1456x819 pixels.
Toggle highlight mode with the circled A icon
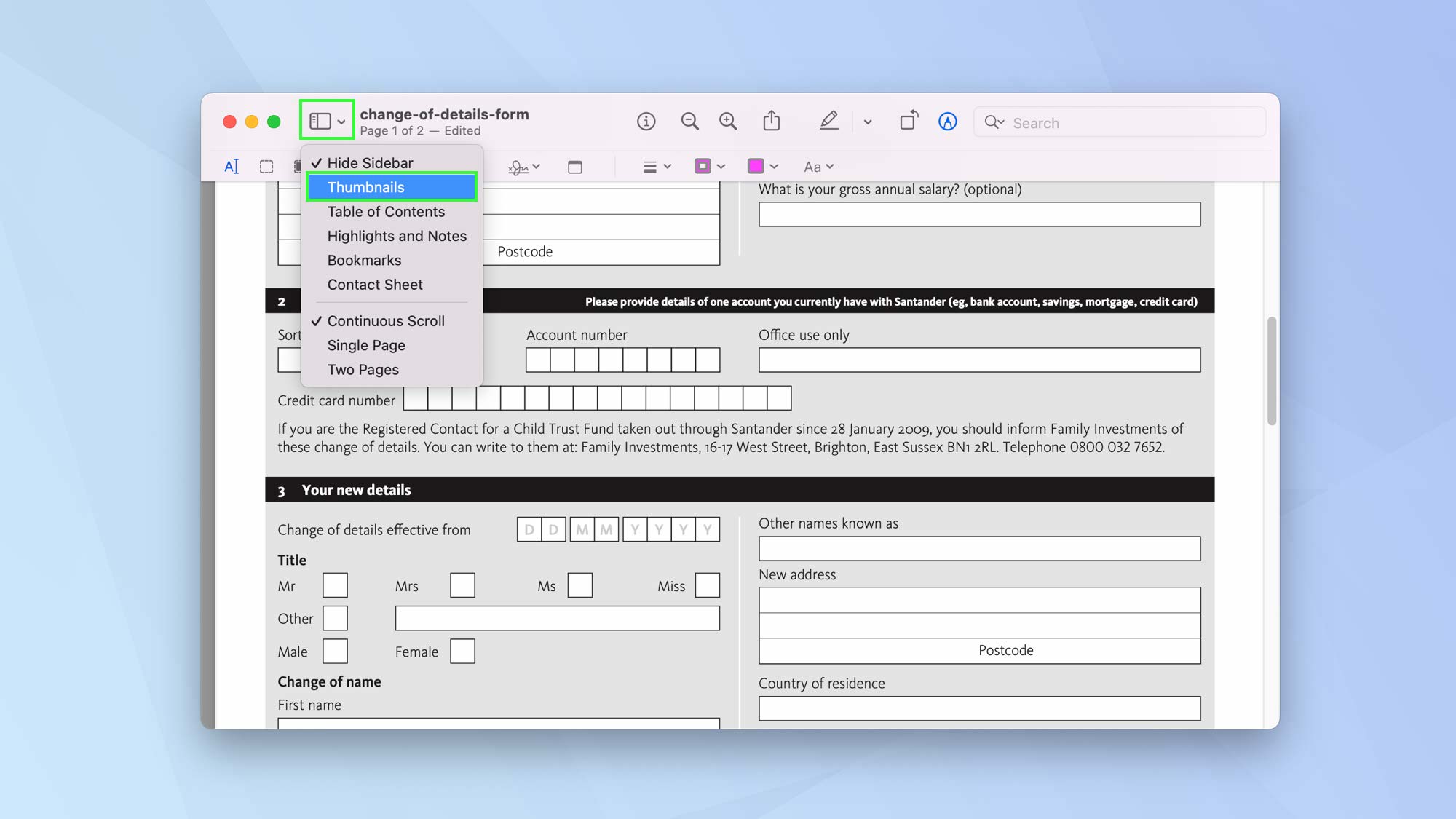pos(947,122)
